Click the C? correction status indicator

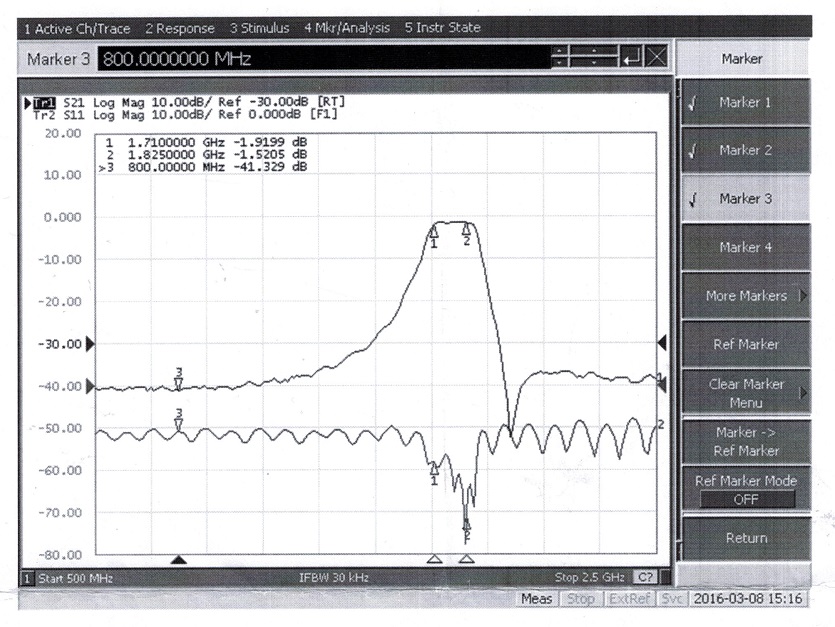[645, 577]
